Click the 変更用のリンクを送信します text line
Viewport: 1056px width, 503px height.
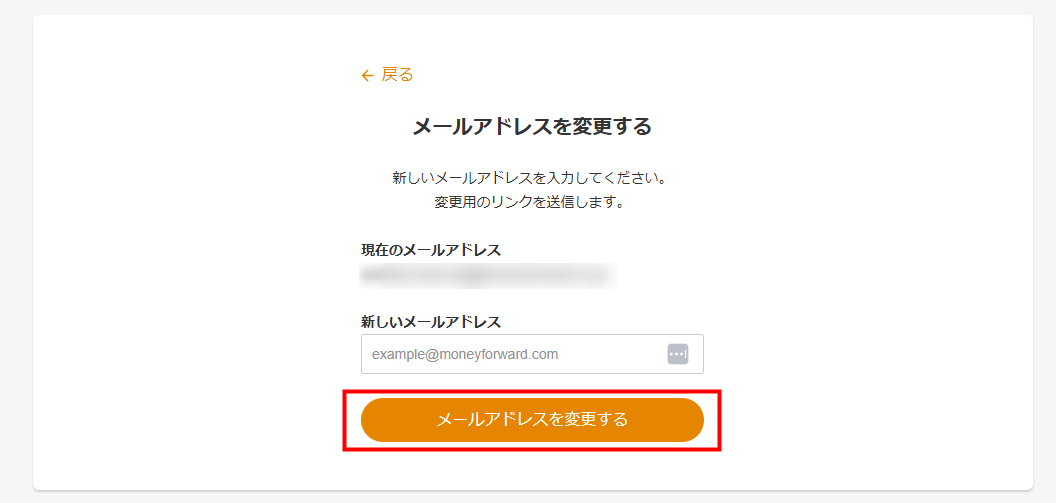(529, 202)
